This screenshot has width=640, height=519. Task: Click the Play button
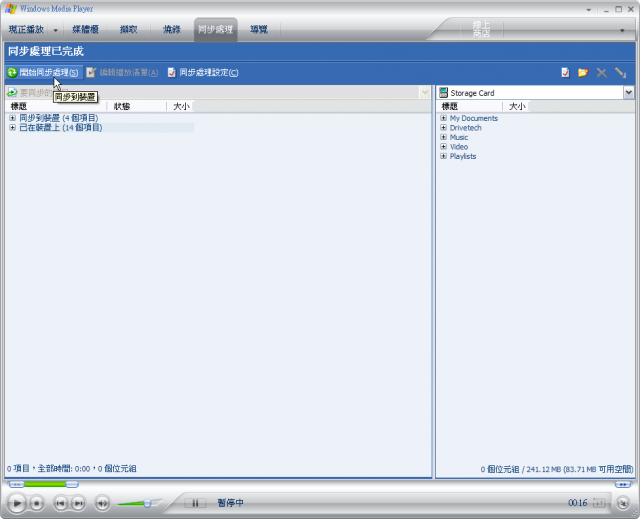click(17, 503)
